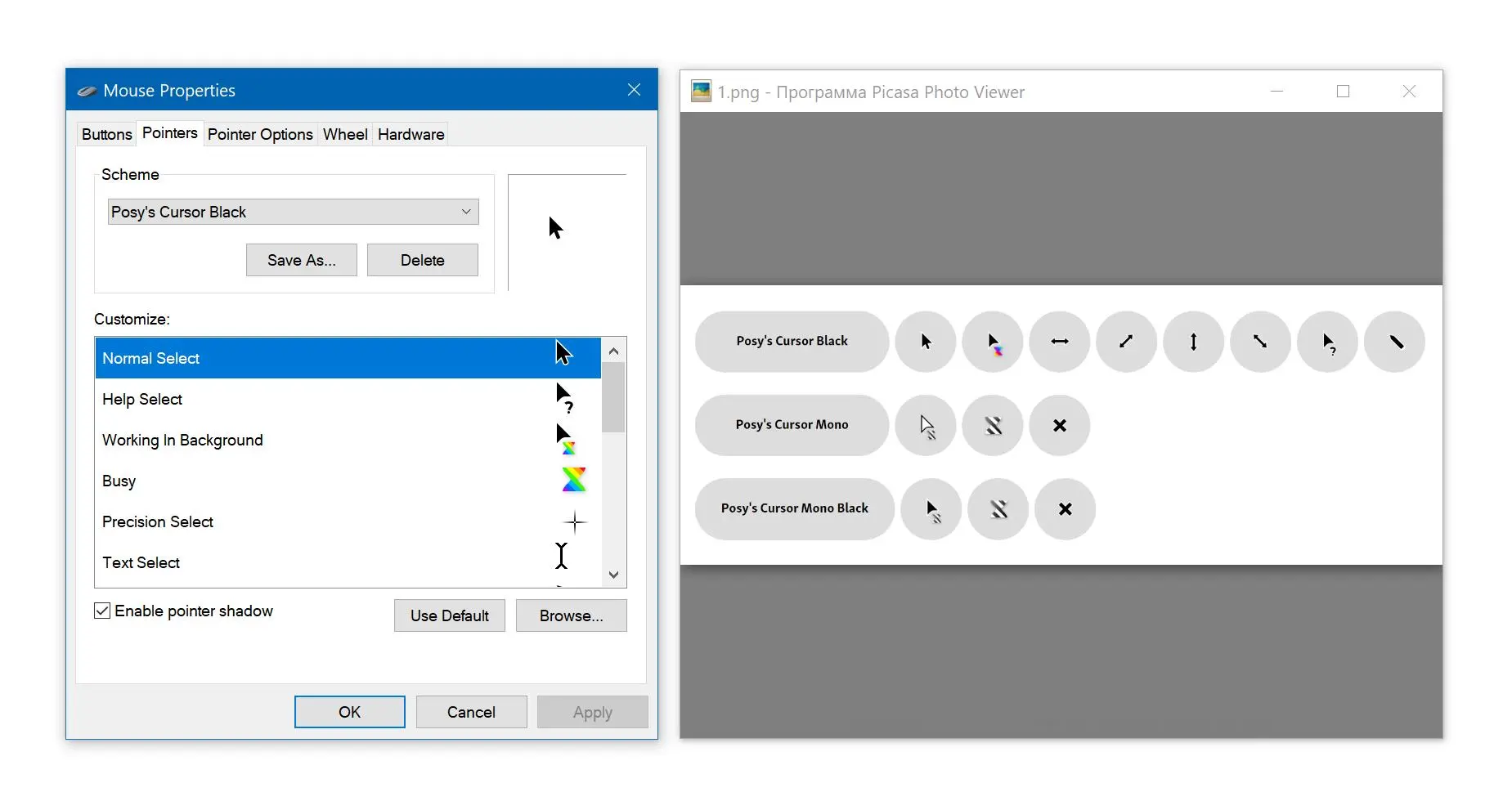Select Busy pointer row

(348, 481)
